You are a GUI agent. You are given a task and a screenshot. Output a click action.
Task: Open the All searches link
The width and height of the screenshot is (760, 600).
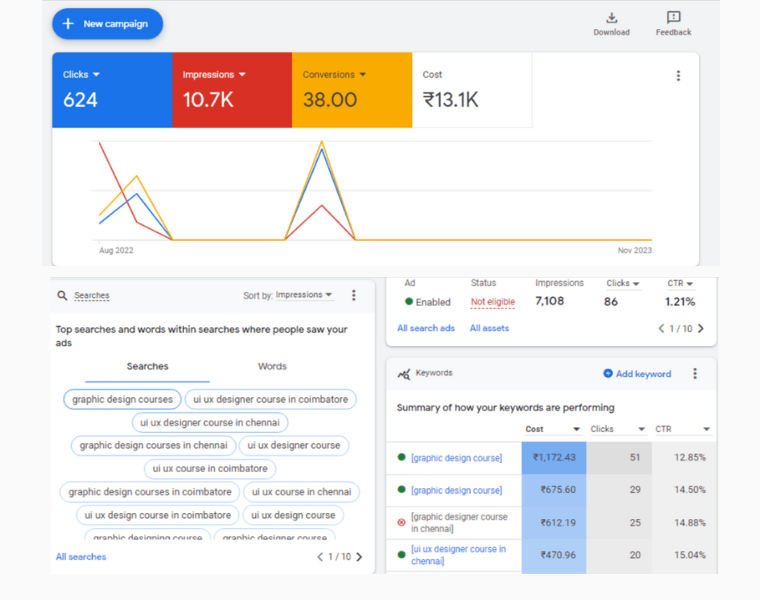coord(81,557)
